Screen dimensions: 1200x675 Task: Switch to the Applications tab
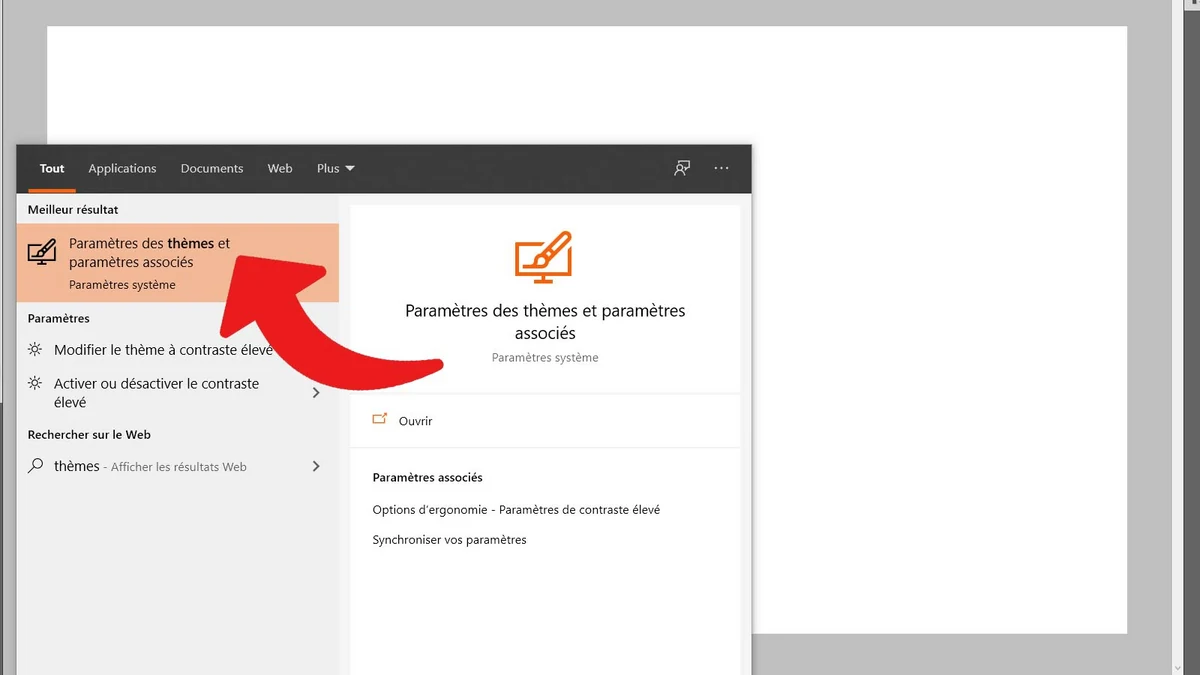click(122, 168)
